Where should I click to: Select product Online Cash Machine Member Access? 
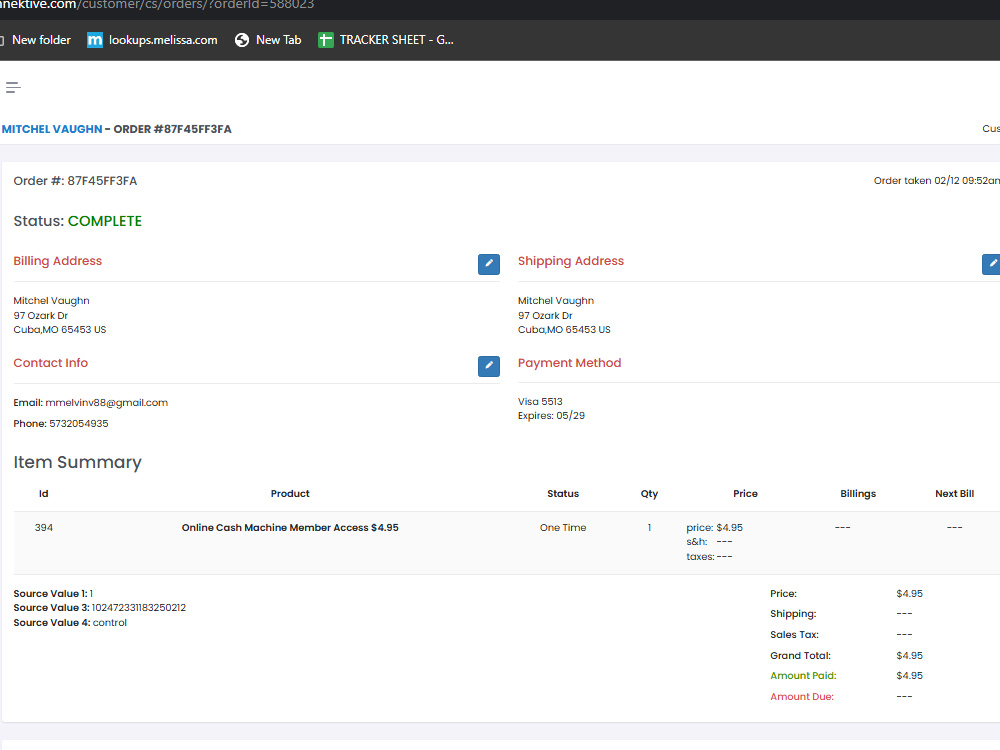coord(290,527)
